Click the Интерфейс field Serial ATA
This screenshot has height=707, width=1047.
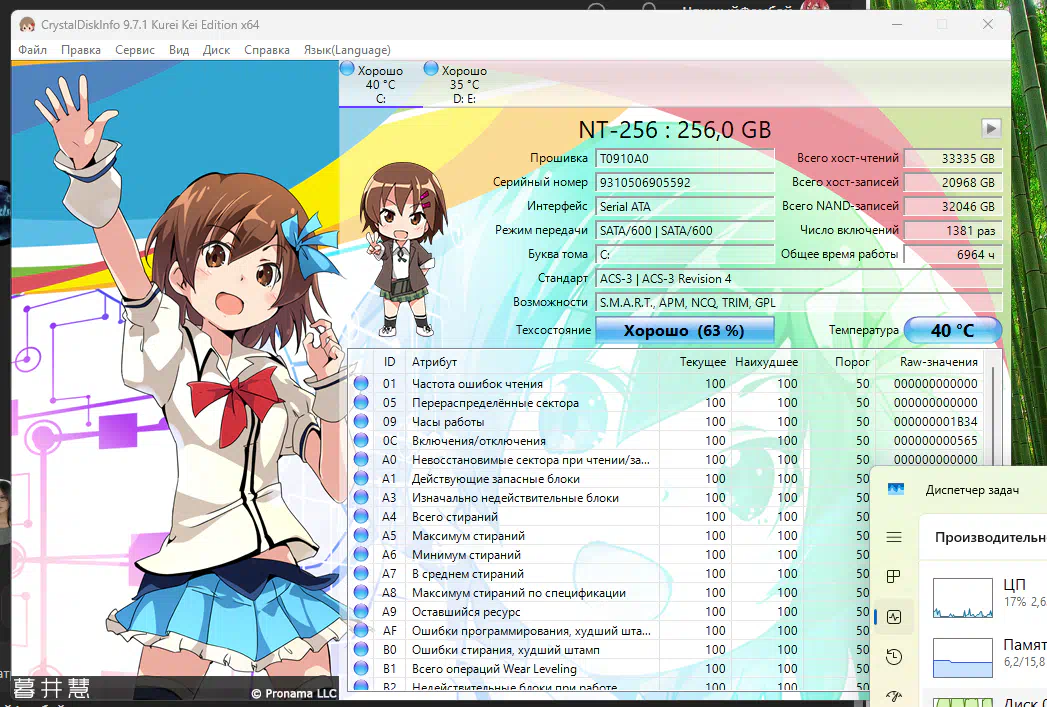684,207
